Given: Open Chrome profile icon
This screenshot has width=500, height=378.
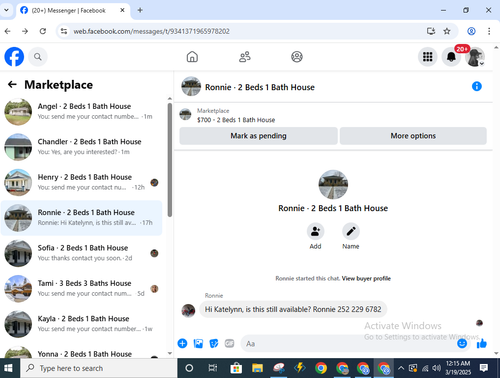Looking at the screenshot, I should [471, 31].
